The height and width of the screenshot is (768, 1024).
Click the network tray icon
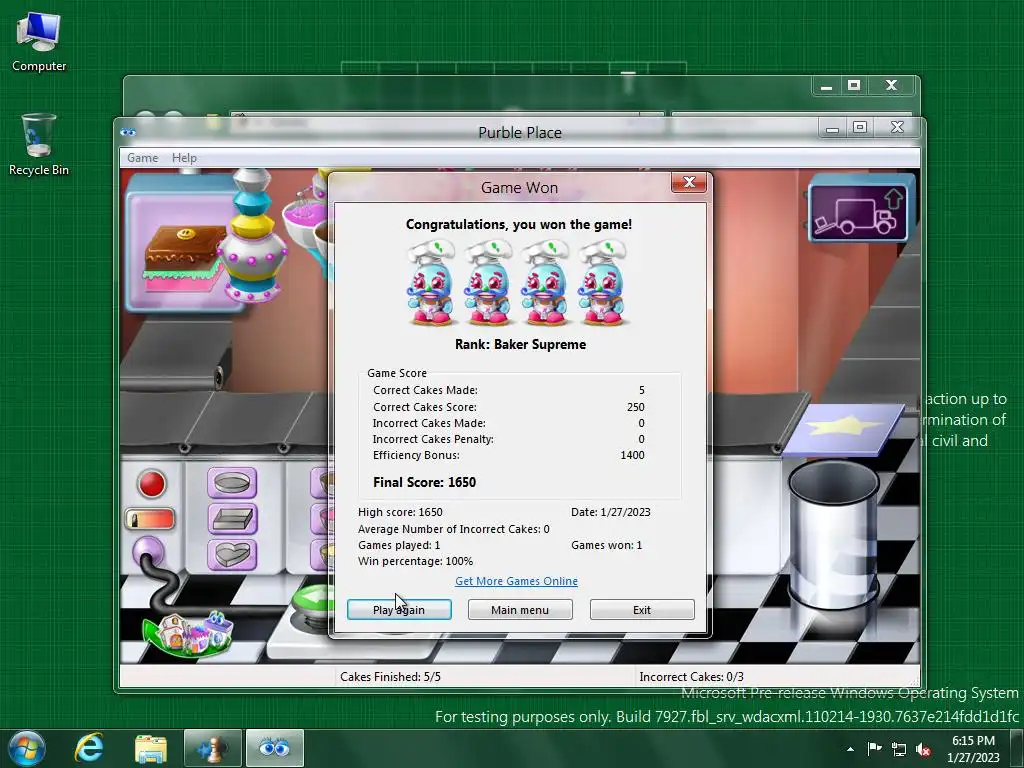[x=899, y=749]
